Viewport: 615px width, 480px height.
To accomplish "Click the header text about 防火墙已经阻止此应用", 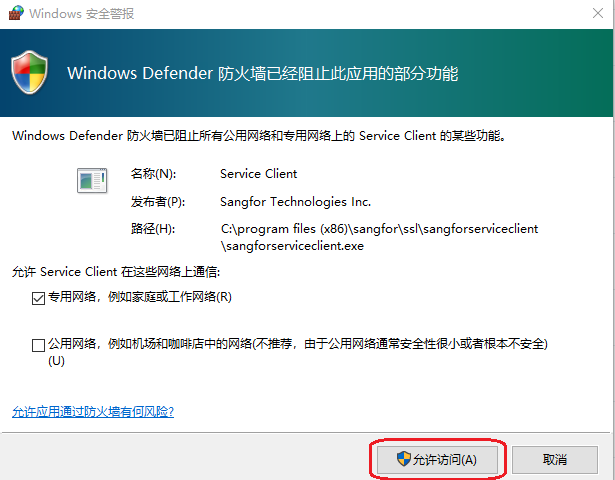I will click(263, 73).
